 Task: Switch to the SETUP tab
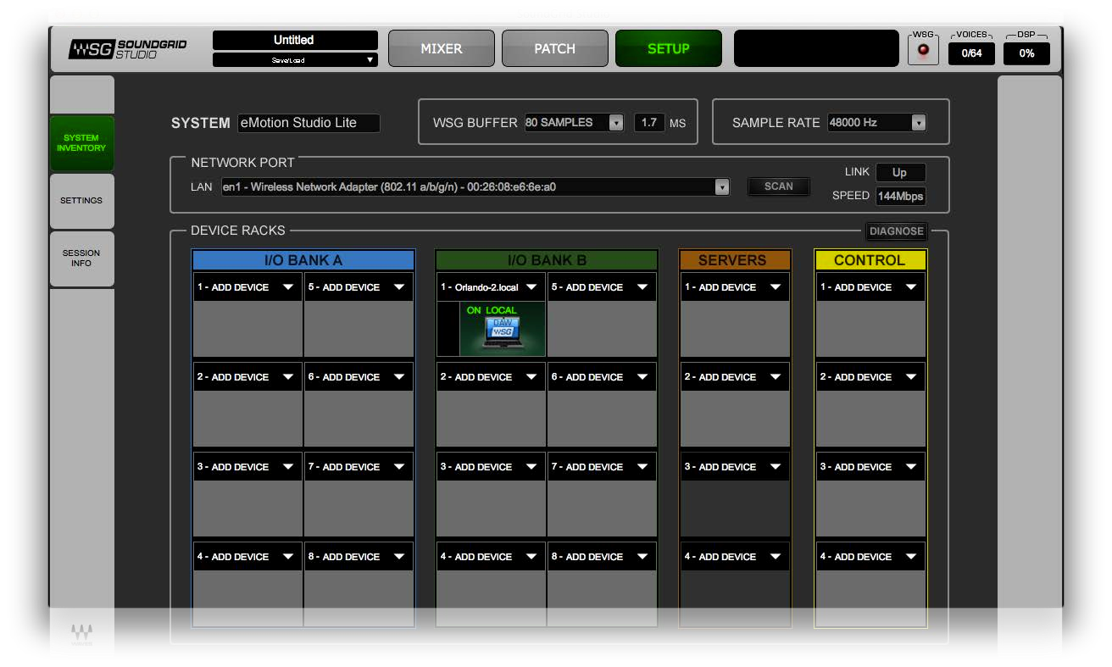tap(668, 48)
